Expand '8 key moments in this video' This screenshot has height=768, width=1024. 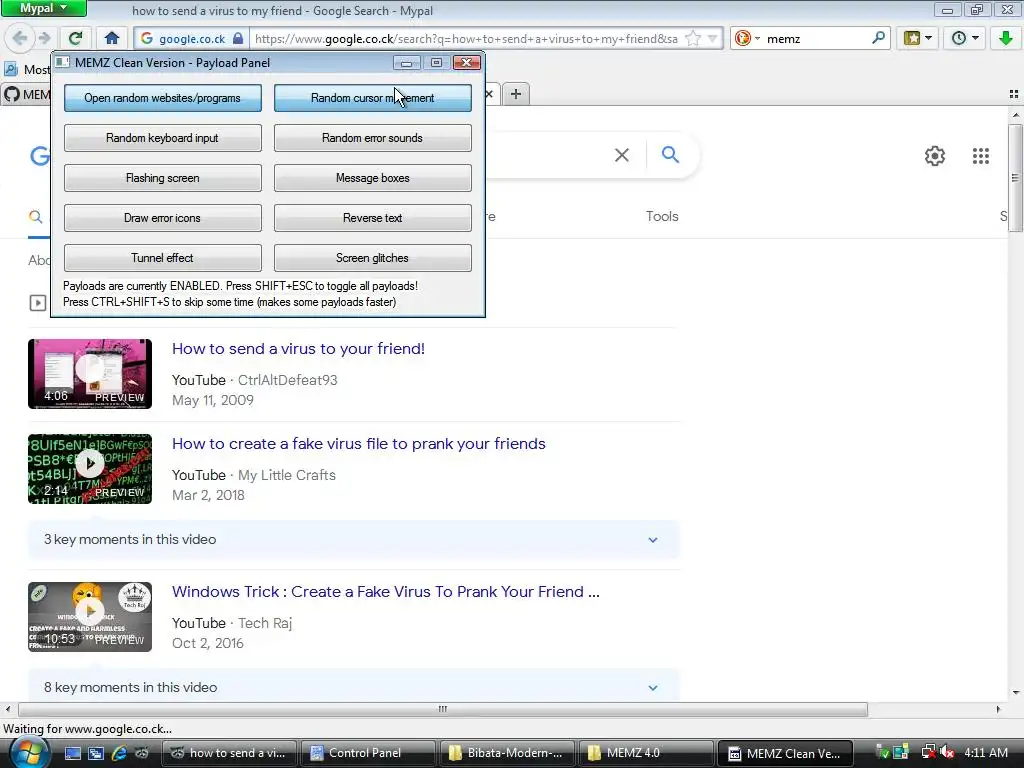point(353,687)
